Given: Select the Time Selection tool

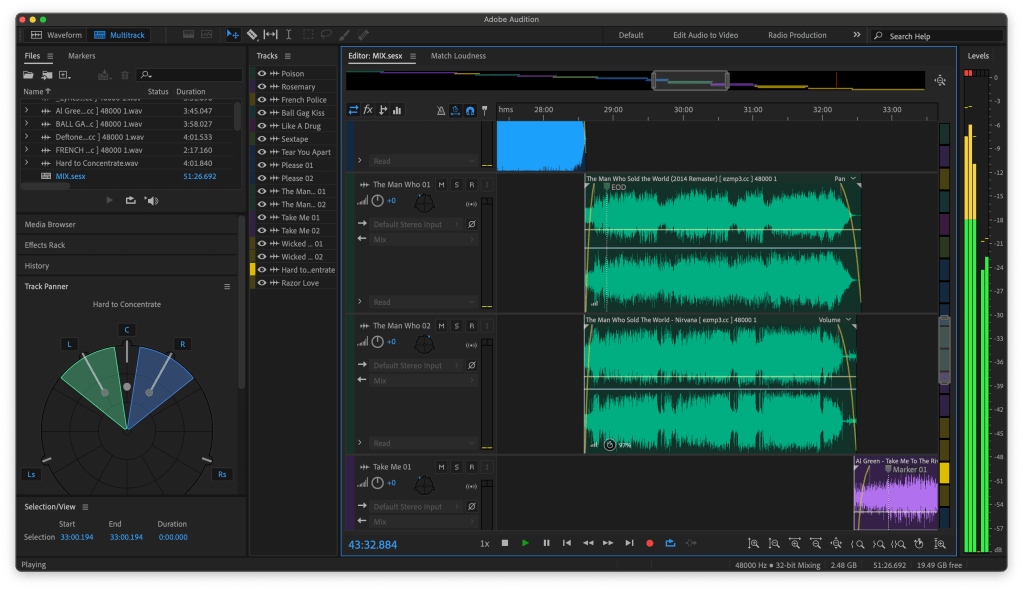Looking at the screenshot, I should [288, 35].
